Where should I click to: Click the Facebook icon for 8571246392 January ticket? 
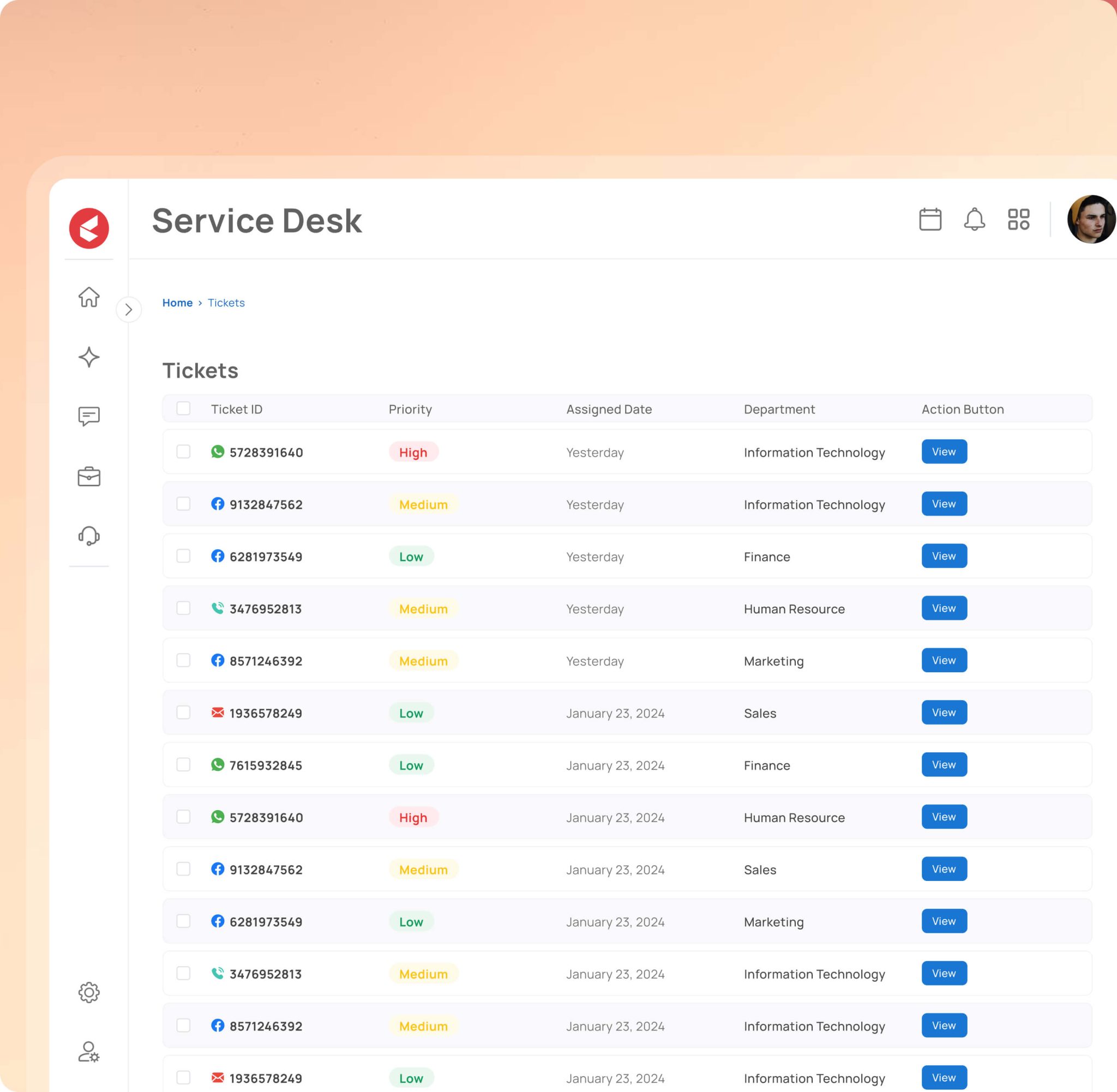[x=218, y=1025]
